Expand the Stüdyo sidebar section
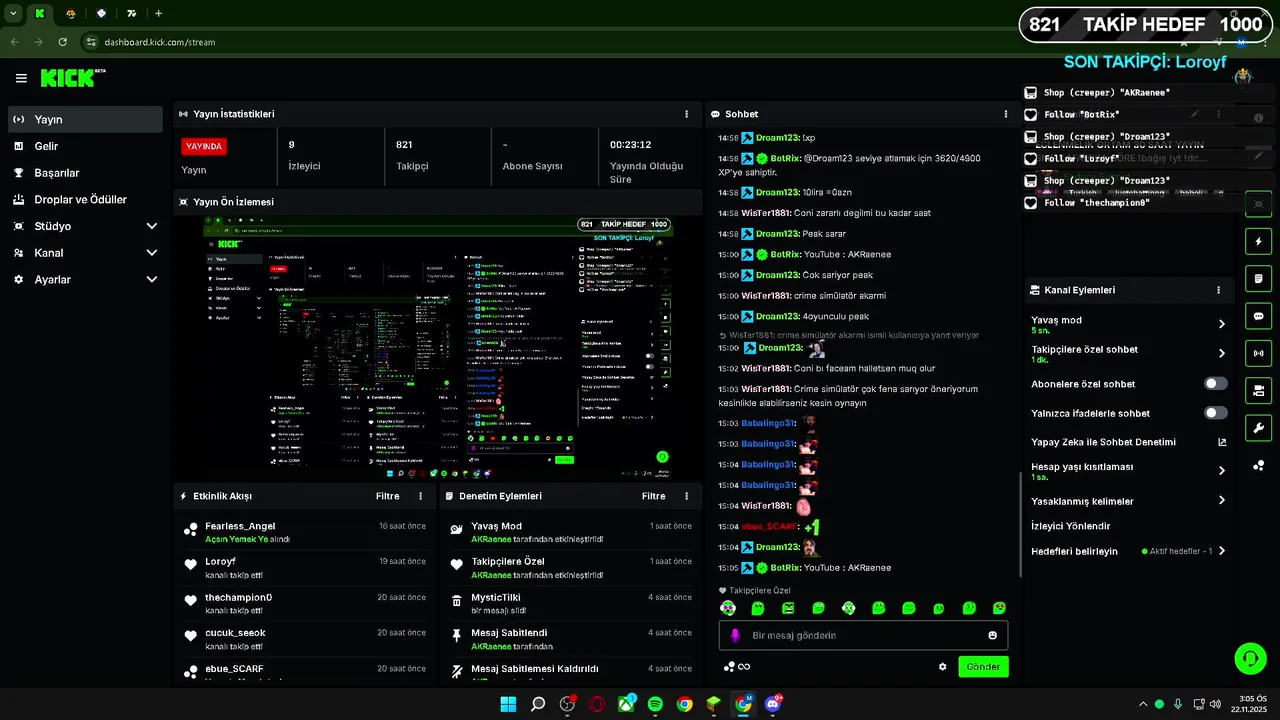The height and width of the screenshot is (720, 1280). 85,226
